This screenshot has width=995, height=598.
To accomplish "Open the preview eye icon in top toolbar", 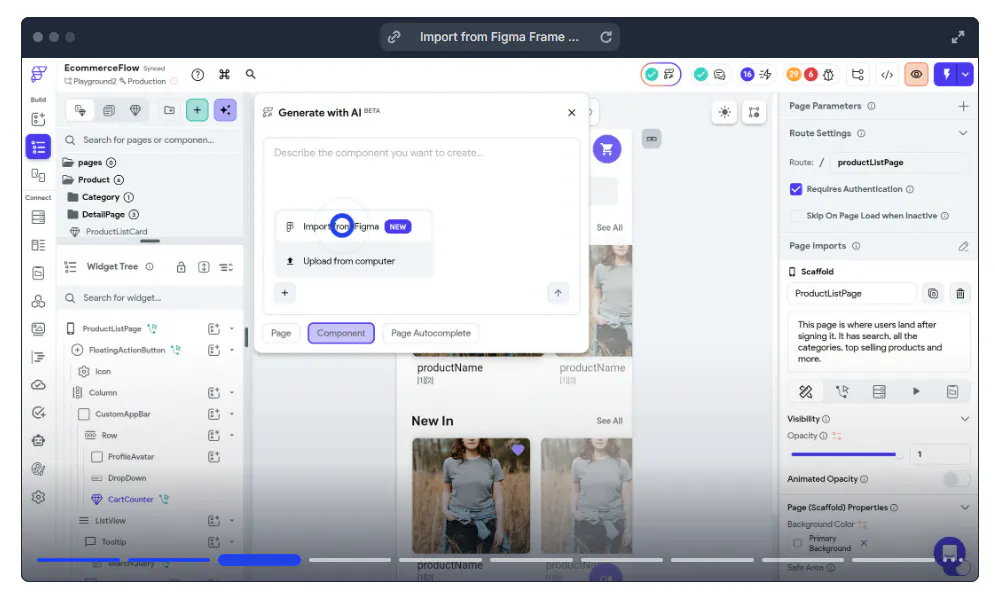I will [916, 74].
